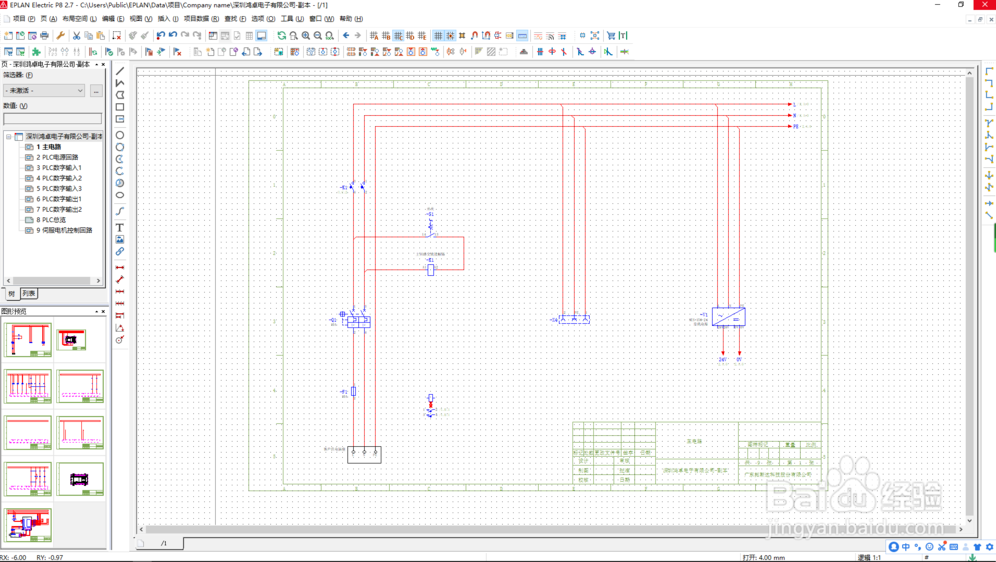Click the 数值 value input field
The image size is (996, 562).
[52, 118]
